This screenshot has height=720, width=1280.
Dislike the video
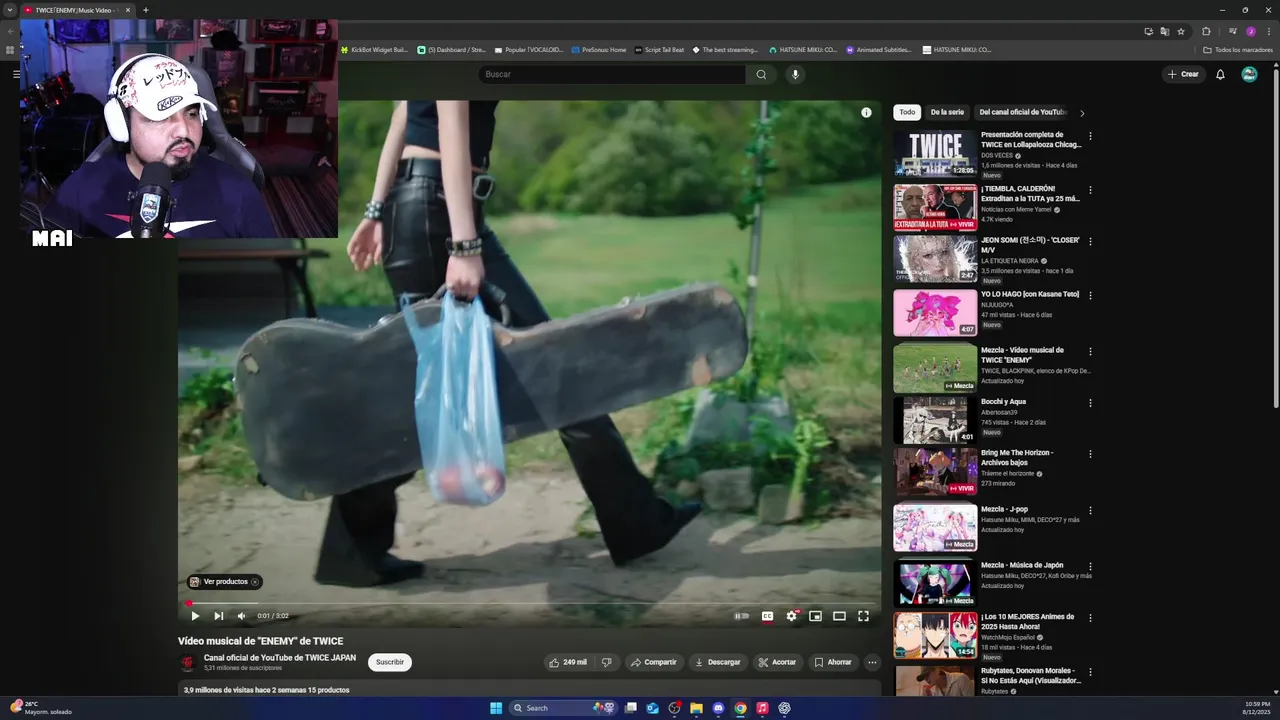pyautogui.click(x=606, y=662)
